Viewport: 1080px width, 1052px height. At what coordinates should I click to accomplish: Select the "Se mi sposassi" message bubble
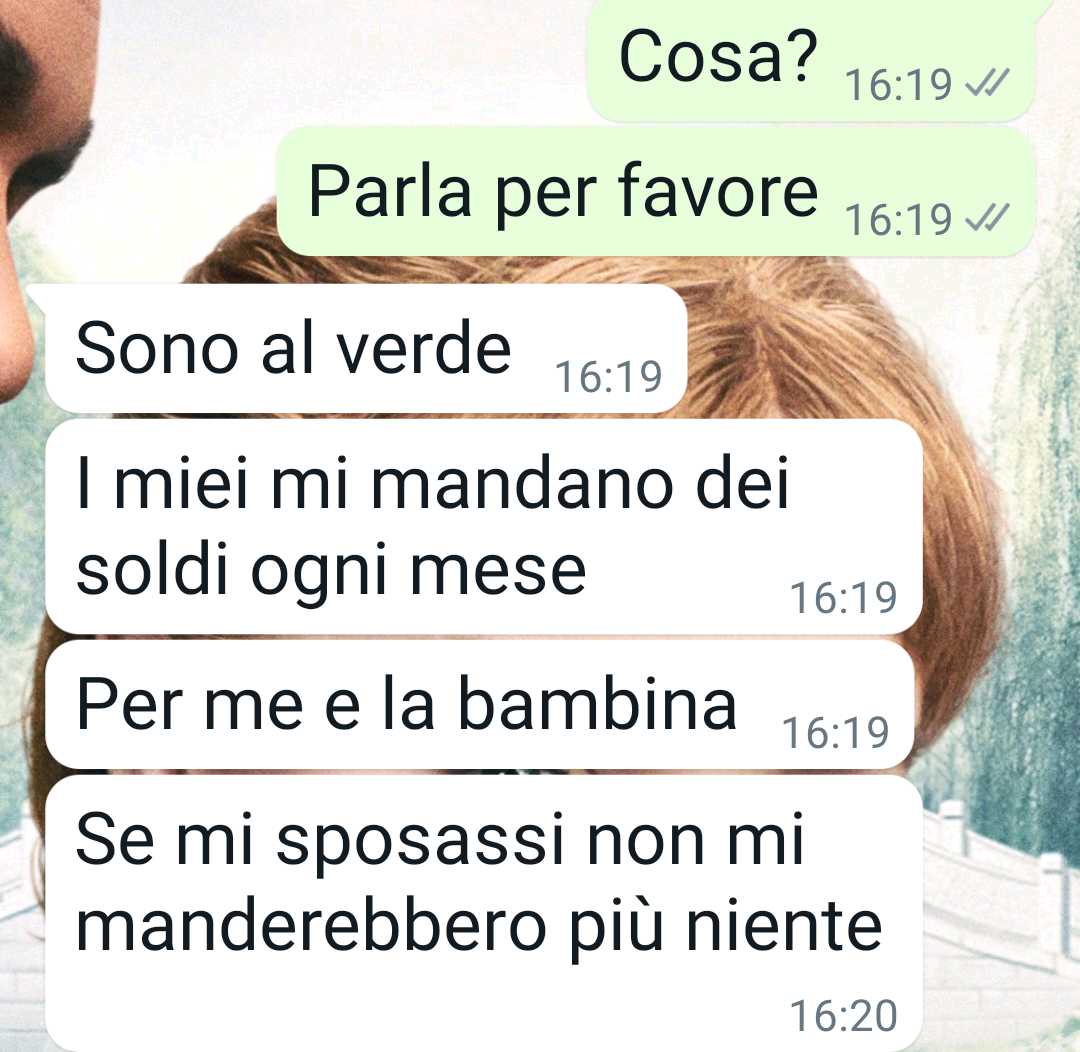pyautogui.click(x=483, y=914)
